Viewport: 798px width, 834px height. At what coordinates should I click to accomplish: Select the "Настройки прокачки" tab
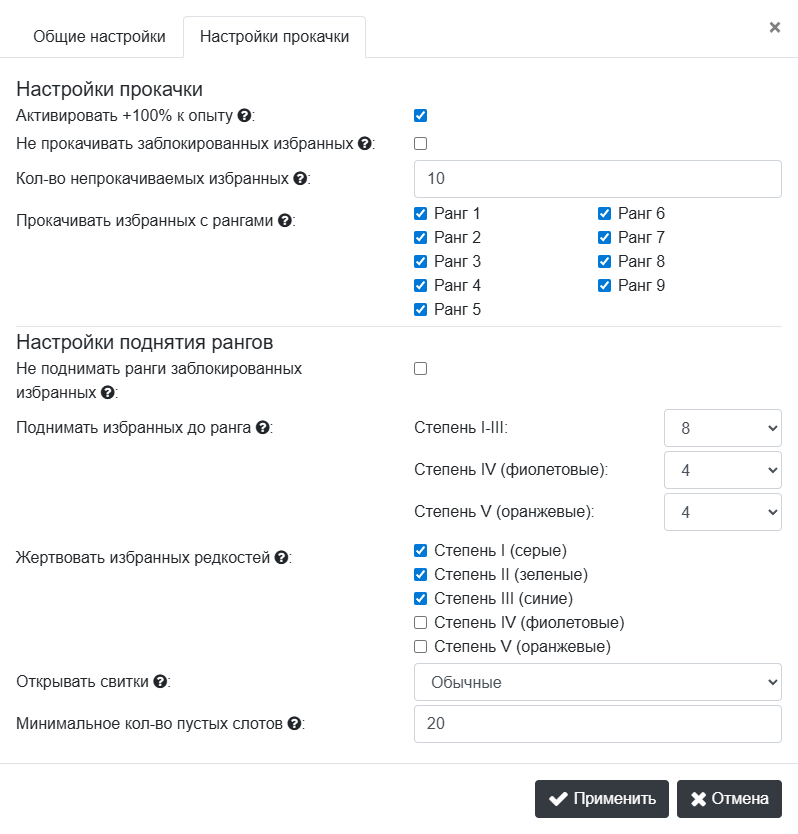tap(274, 37)
